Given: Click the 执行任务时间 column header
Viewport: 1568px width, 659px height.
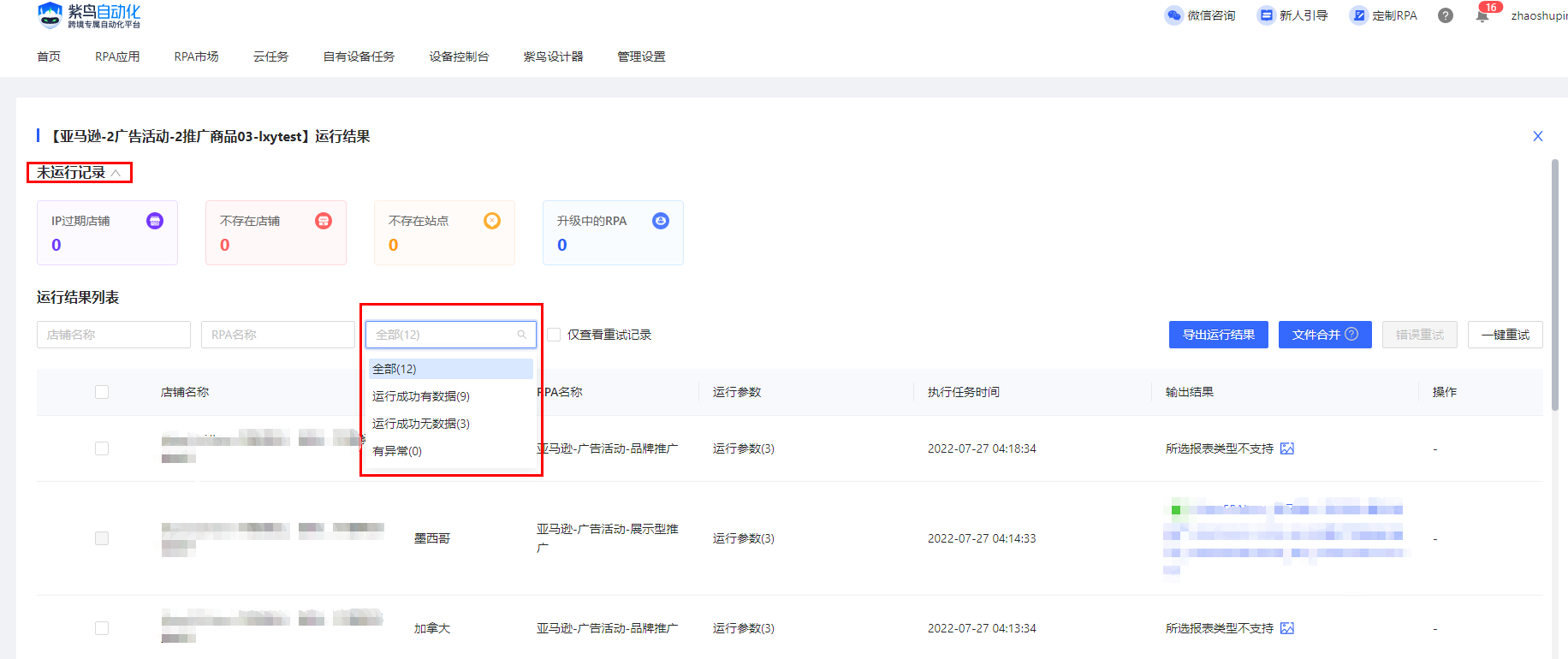Looking at the screenshot, I should click(964, 392).
